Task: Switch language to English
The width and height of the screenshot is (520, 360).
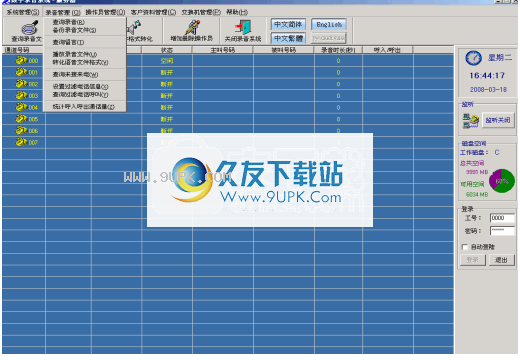Action: click(329, 24)
